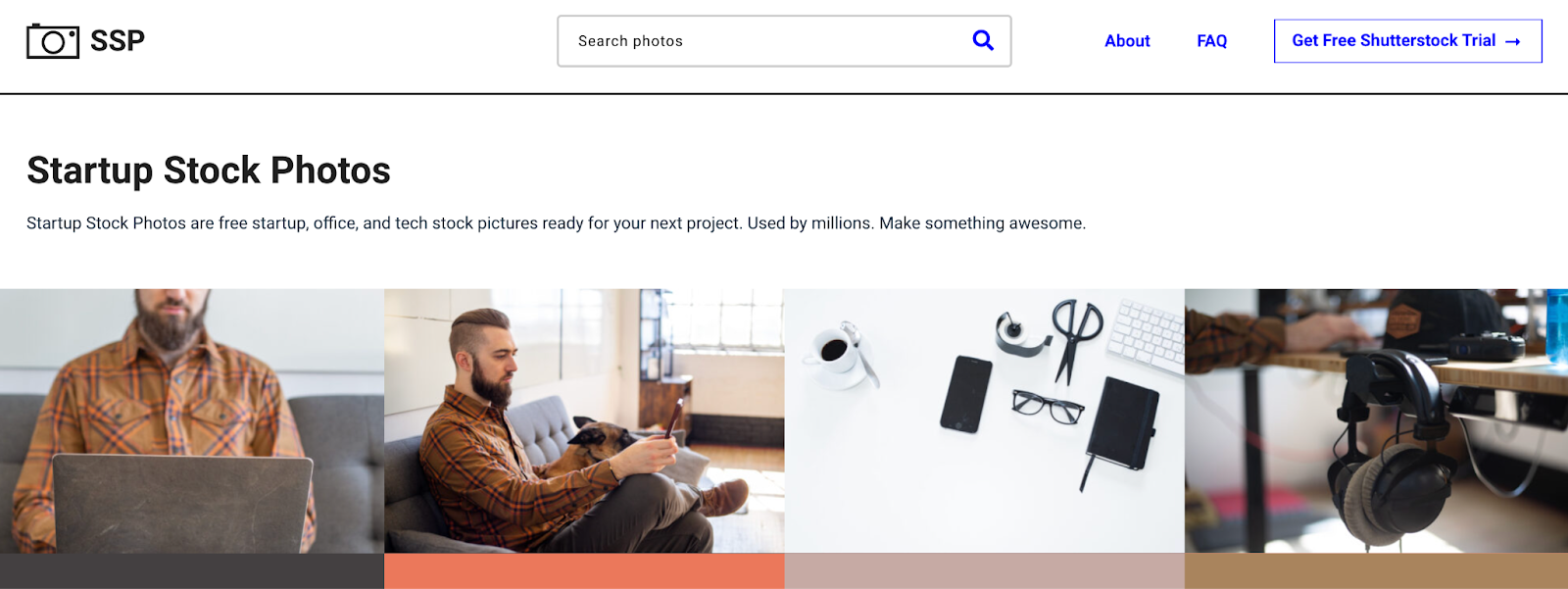Open the white desk flat-lay photo
1568x589 pixels.
[984, 420]
